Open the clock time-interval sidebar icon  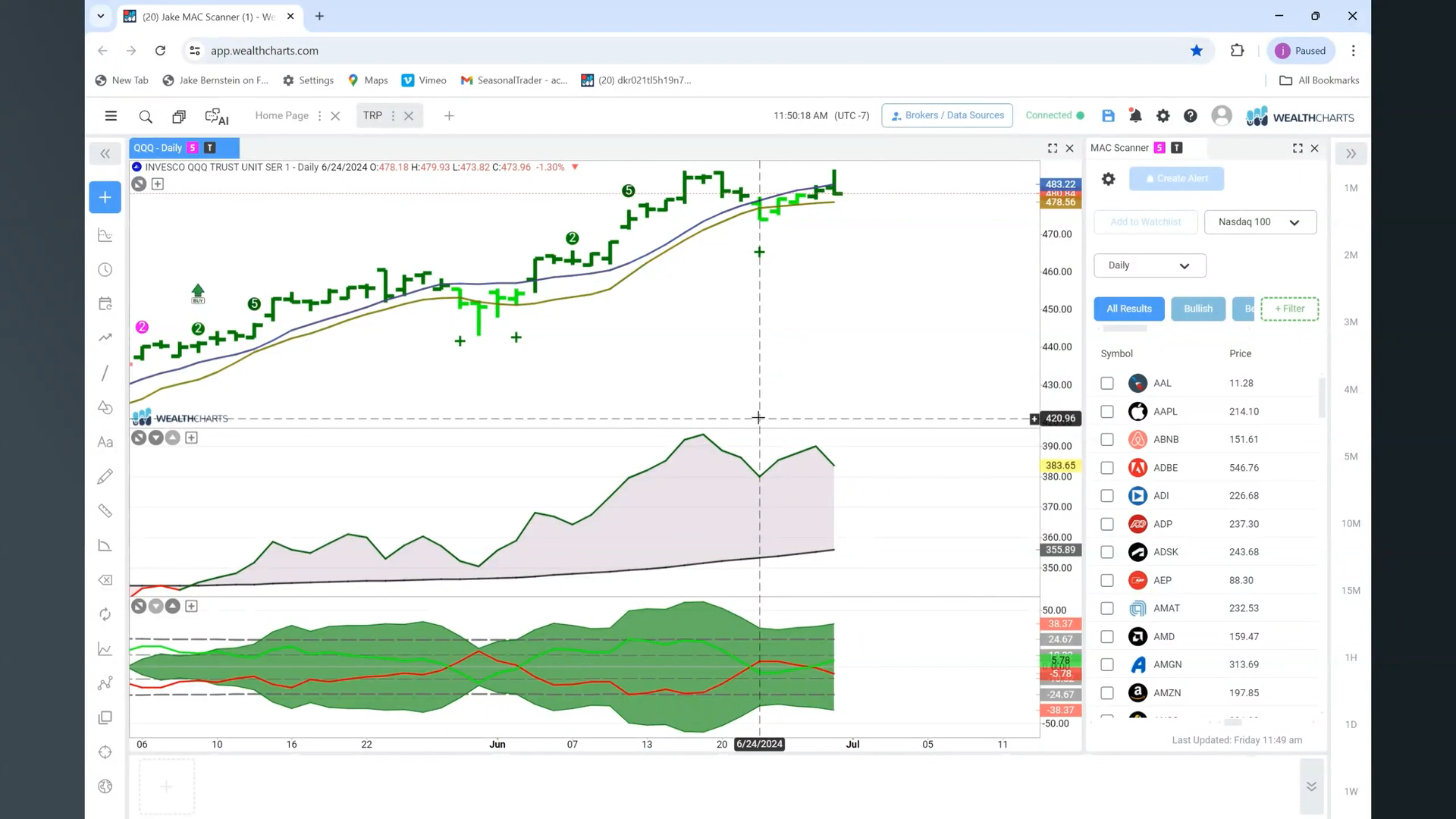click(x=105, y=270)
